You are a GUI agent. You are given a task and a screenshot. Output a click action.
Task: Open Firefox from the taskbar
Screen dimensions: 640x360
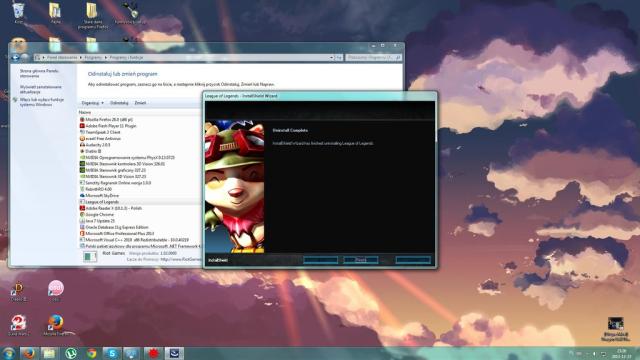pos(28,353)
